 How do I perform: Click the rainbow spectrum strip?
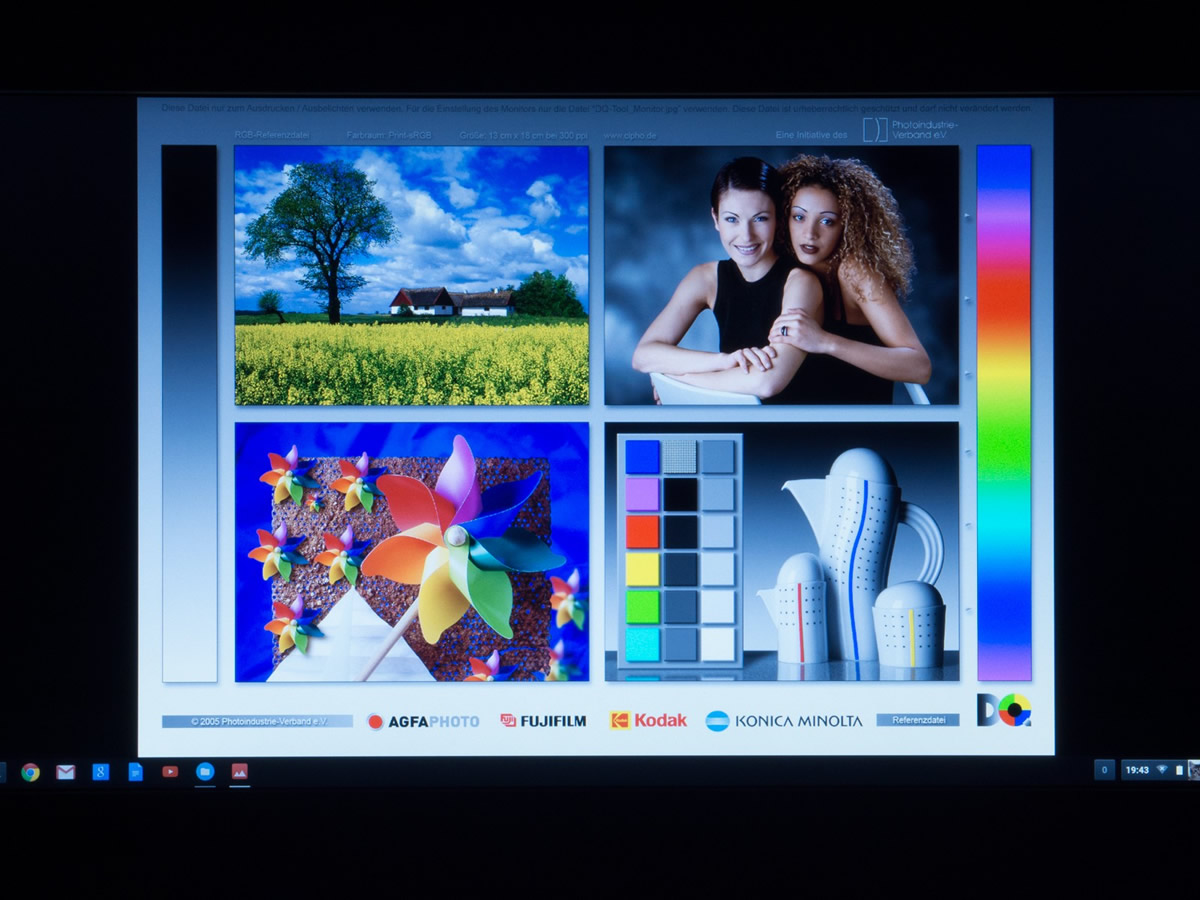[x=1004, y=413]
